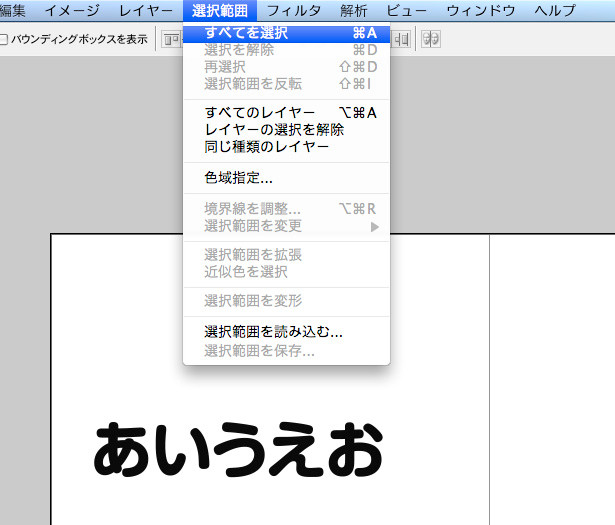Viewport: 615px width, 525px height.
Task: Select the 選択を解除 menu entry
Action: pos(286,50)
